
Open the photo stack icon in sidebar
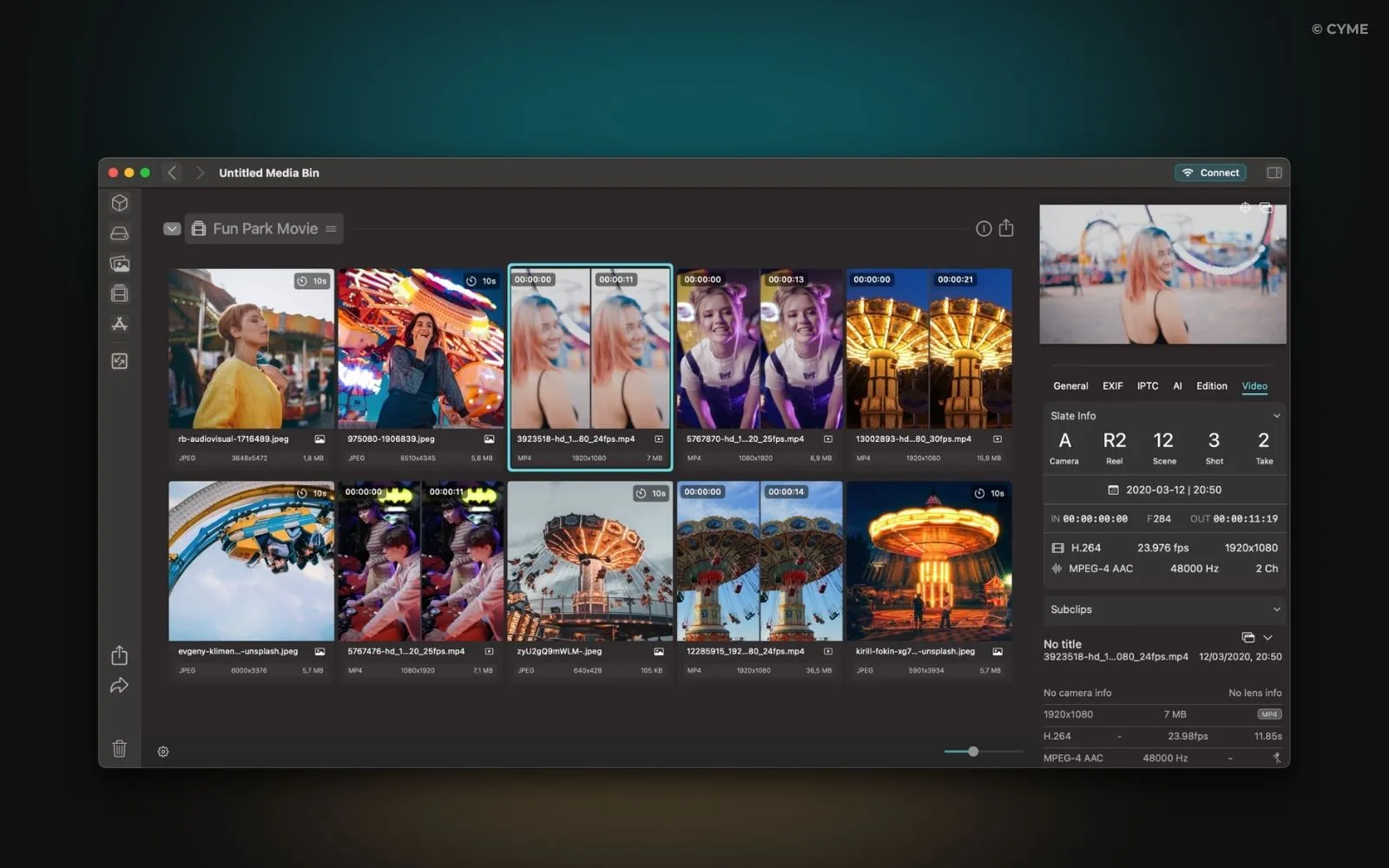[120, 264]
